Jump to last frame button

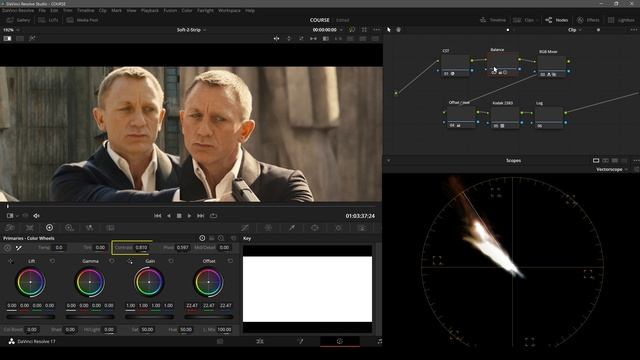point(200,216)
